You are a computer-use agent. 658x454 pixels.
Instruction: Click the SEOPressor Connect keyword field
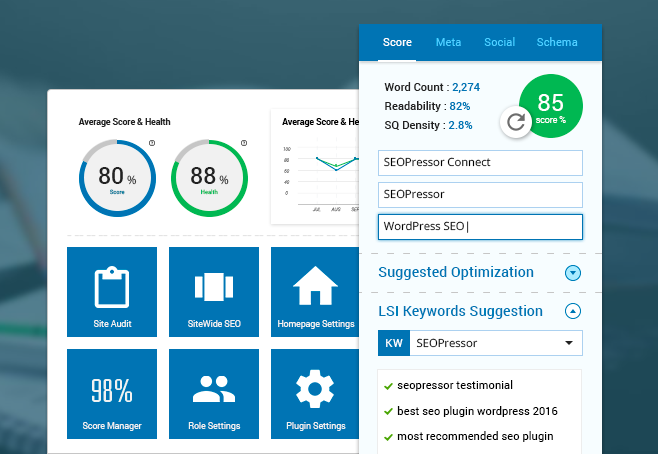click(x=480, y=163)
